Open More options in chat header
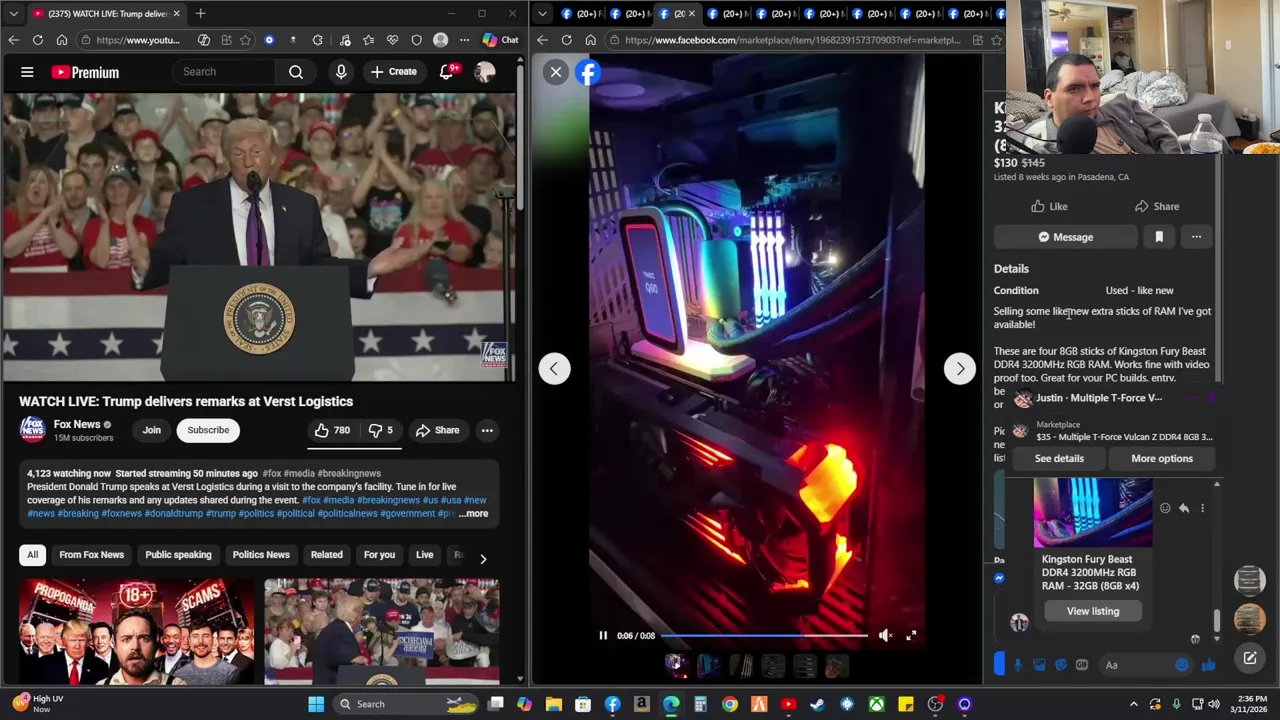Viewport: 1280px width, 720px height. (1162, 458)
